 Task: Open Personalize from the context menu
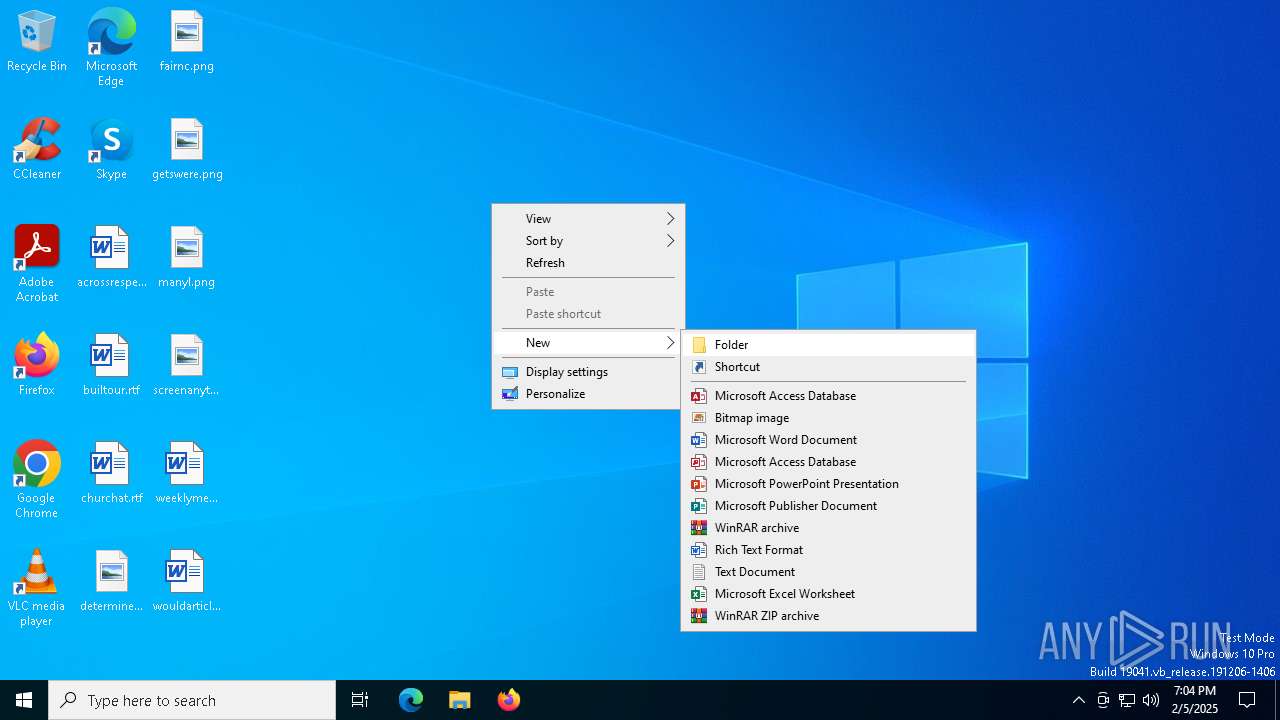[x=588, y=394]
